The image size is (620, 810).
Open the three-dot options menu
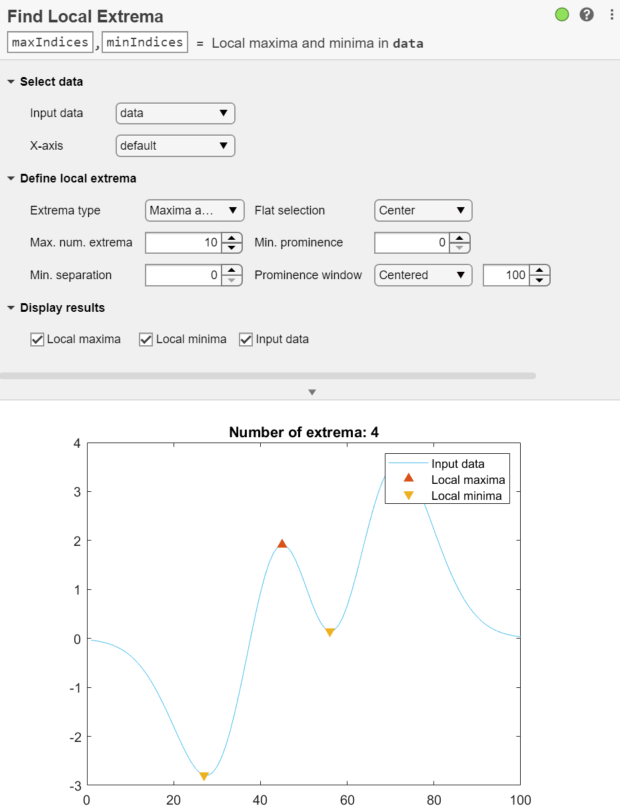click(x=611, y=15)
